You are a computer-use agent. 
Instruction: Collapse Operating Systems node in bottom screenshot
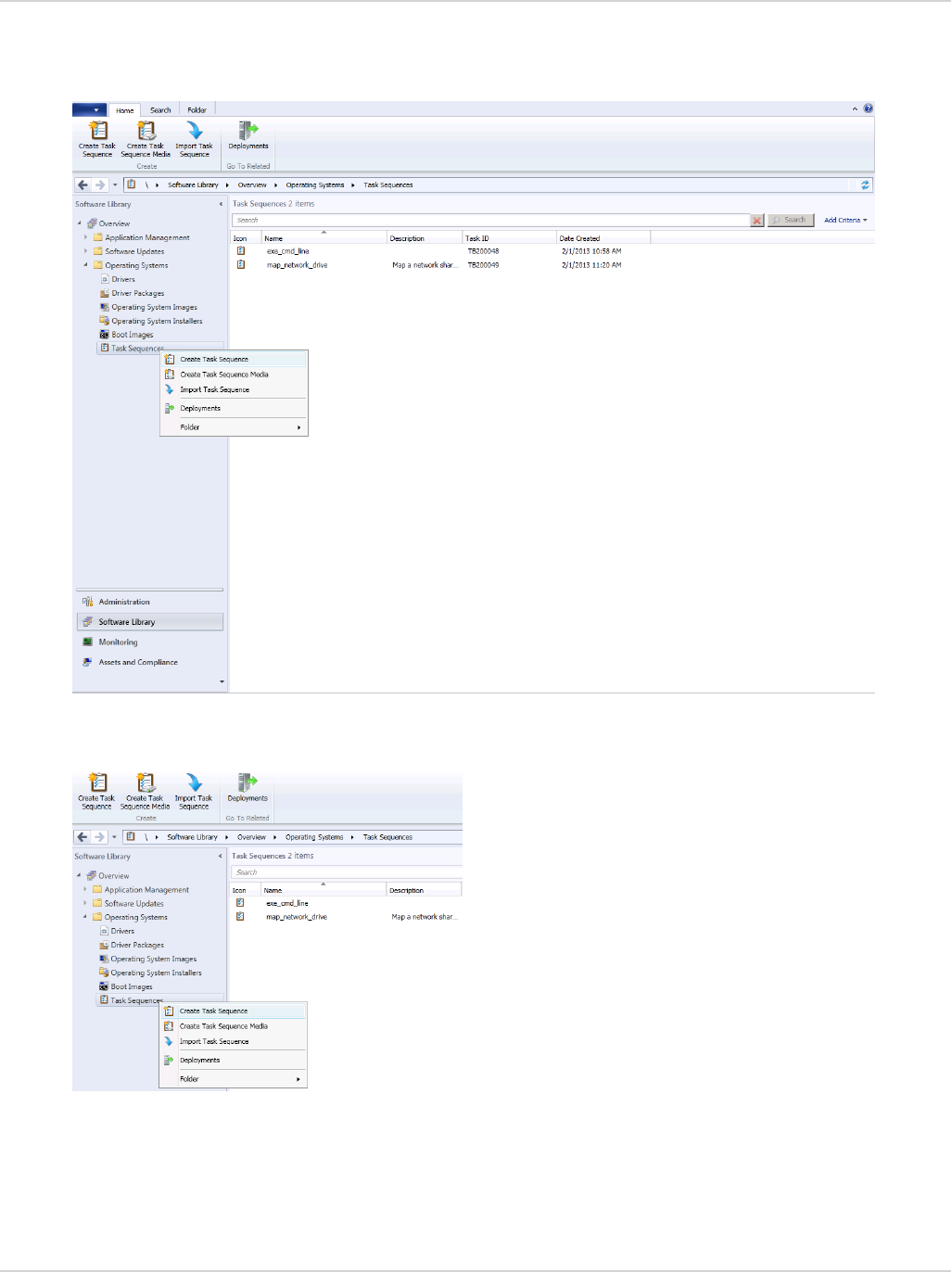point(85,917)
